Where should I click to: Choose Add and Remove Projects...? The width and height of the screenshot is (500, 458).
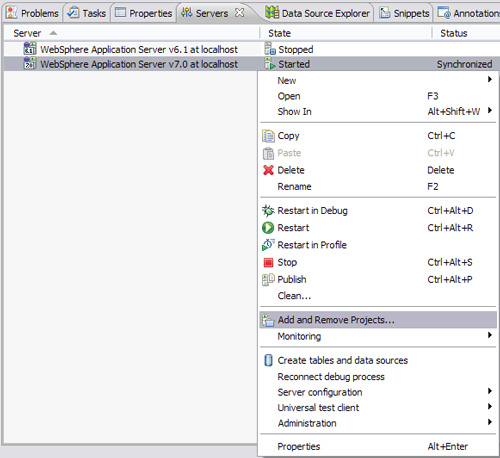click(378, 320)
